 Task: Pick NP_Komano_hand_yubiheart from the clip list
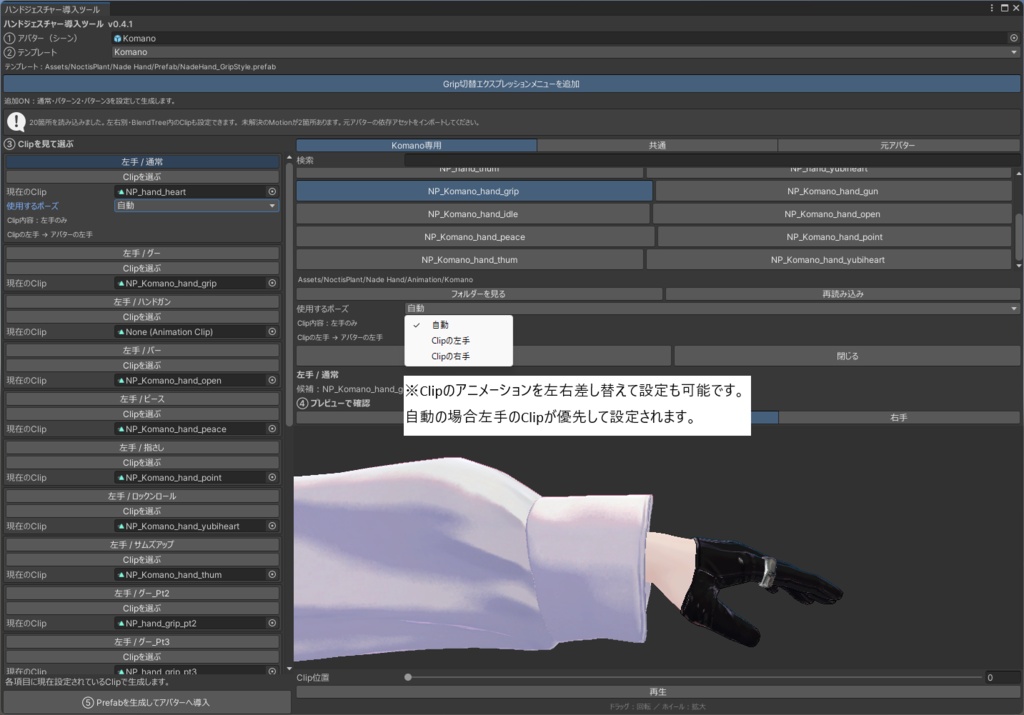click(x=828, y=260)
